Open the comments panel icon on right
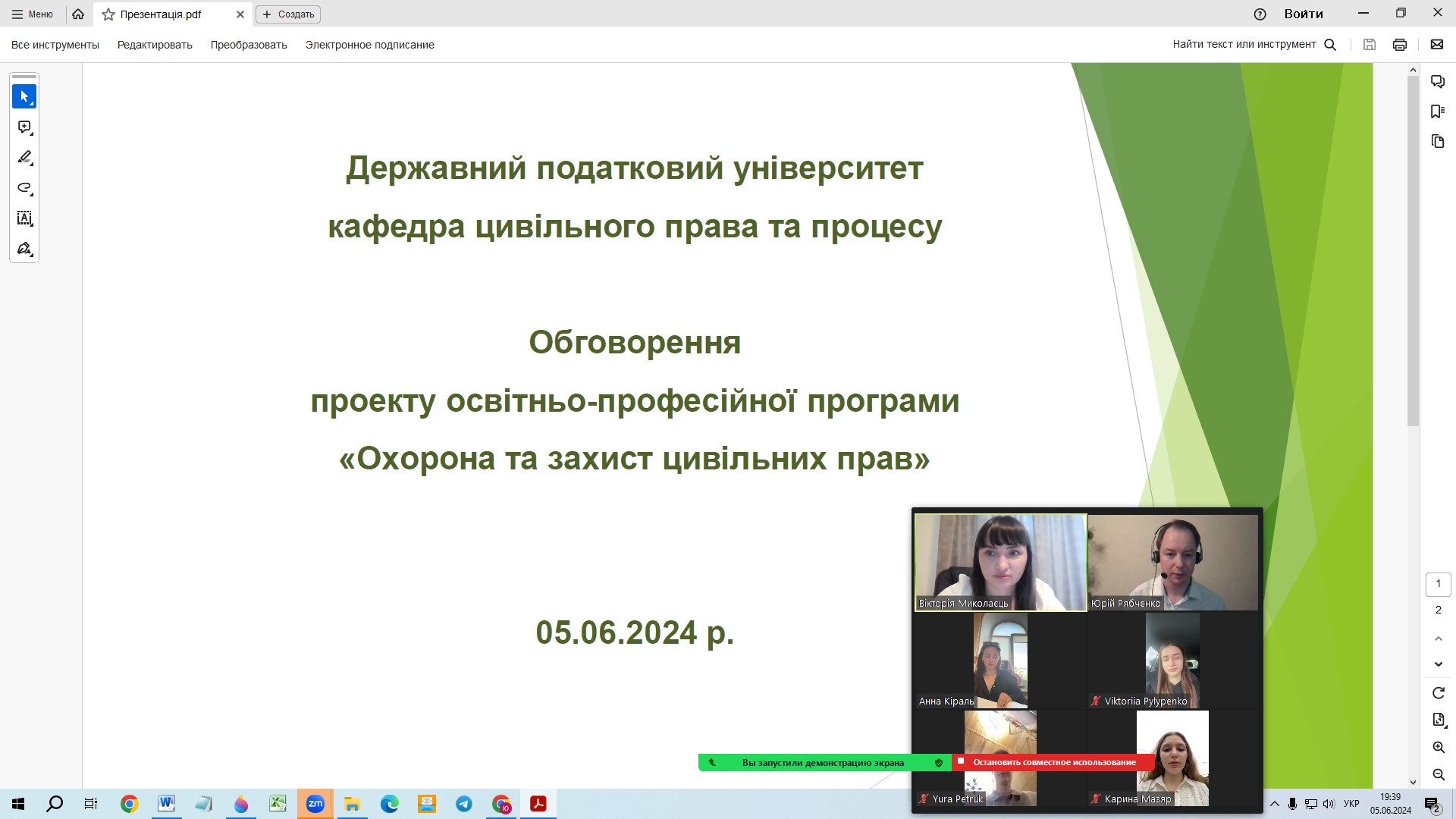Image resolution: width=1456 pixels, height=819 pixels. (1438, 81)
